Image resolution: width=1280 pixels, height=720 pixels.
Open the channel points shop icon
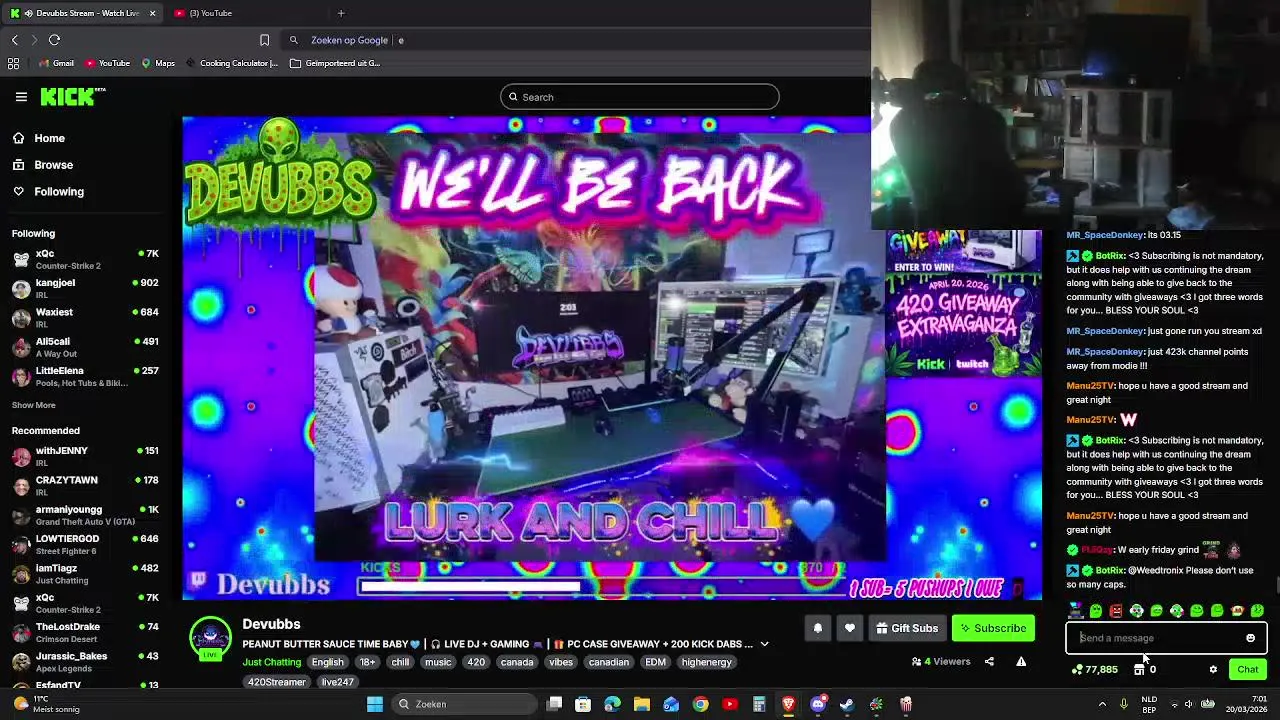click(x=1139, y=669)
